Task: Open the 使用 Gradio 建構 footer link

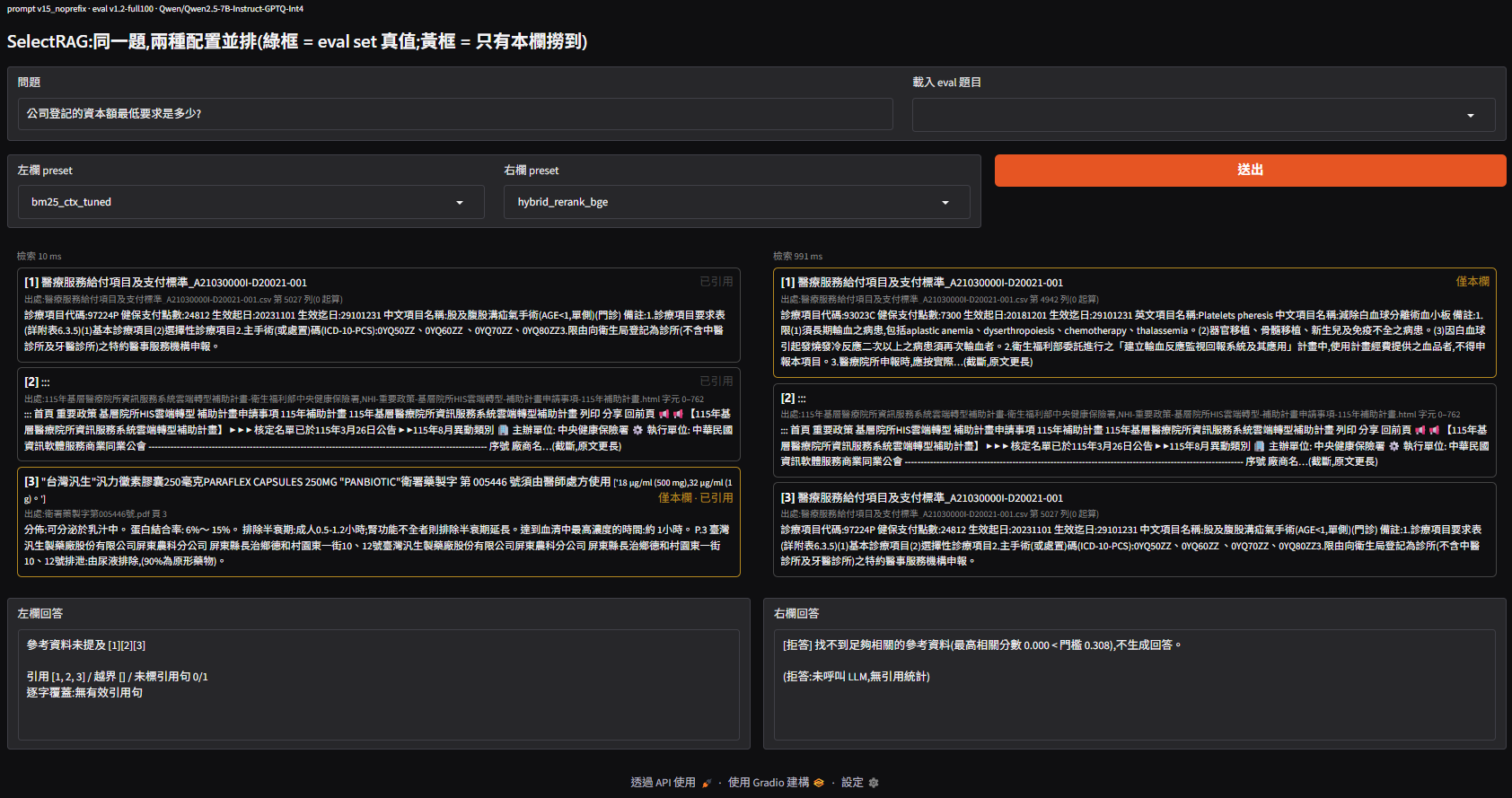Action: (776, 783)
